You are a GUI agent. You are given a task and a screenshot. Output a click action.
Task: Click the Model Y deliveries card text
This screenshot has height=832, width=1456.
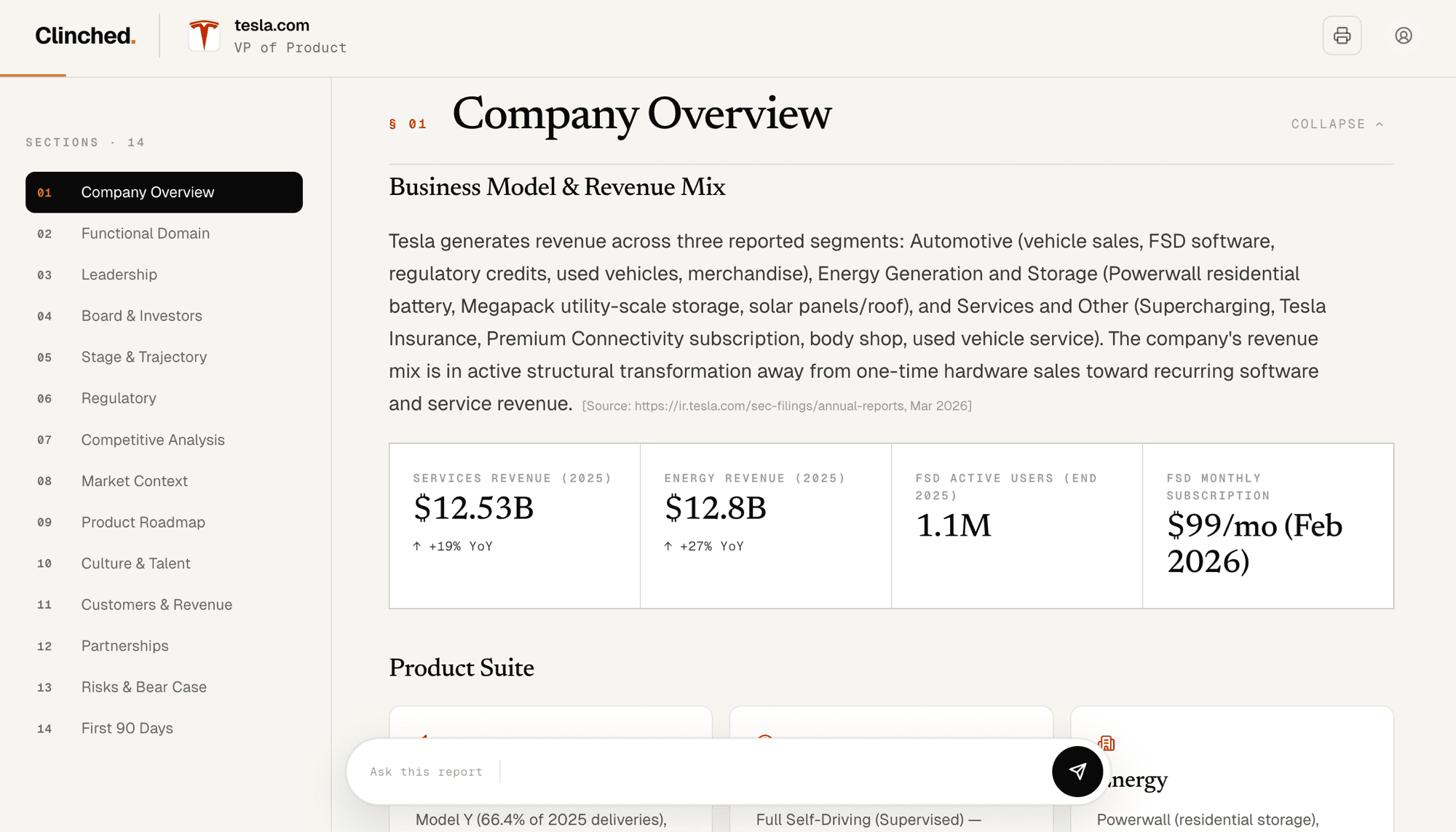[541, 820]
